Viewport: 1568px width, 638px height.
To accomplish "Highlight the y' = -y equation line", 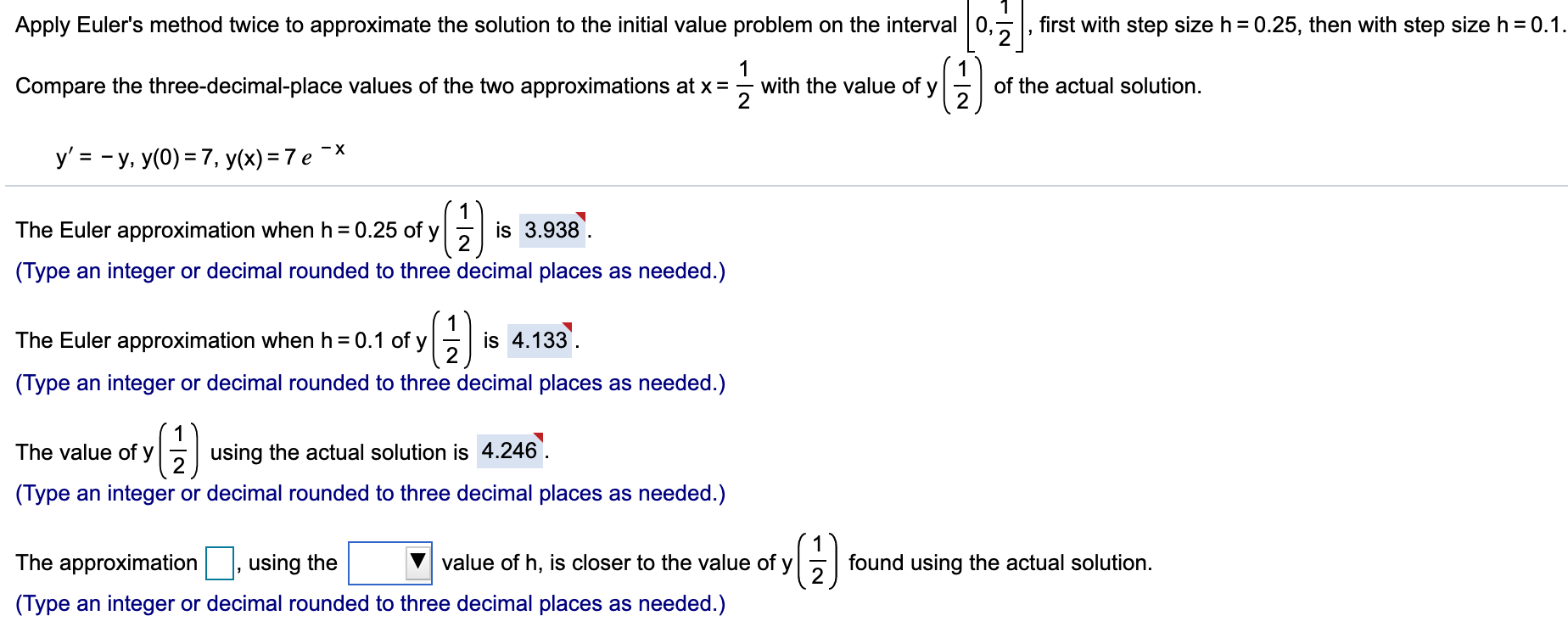I will click(x=199, y=155).
